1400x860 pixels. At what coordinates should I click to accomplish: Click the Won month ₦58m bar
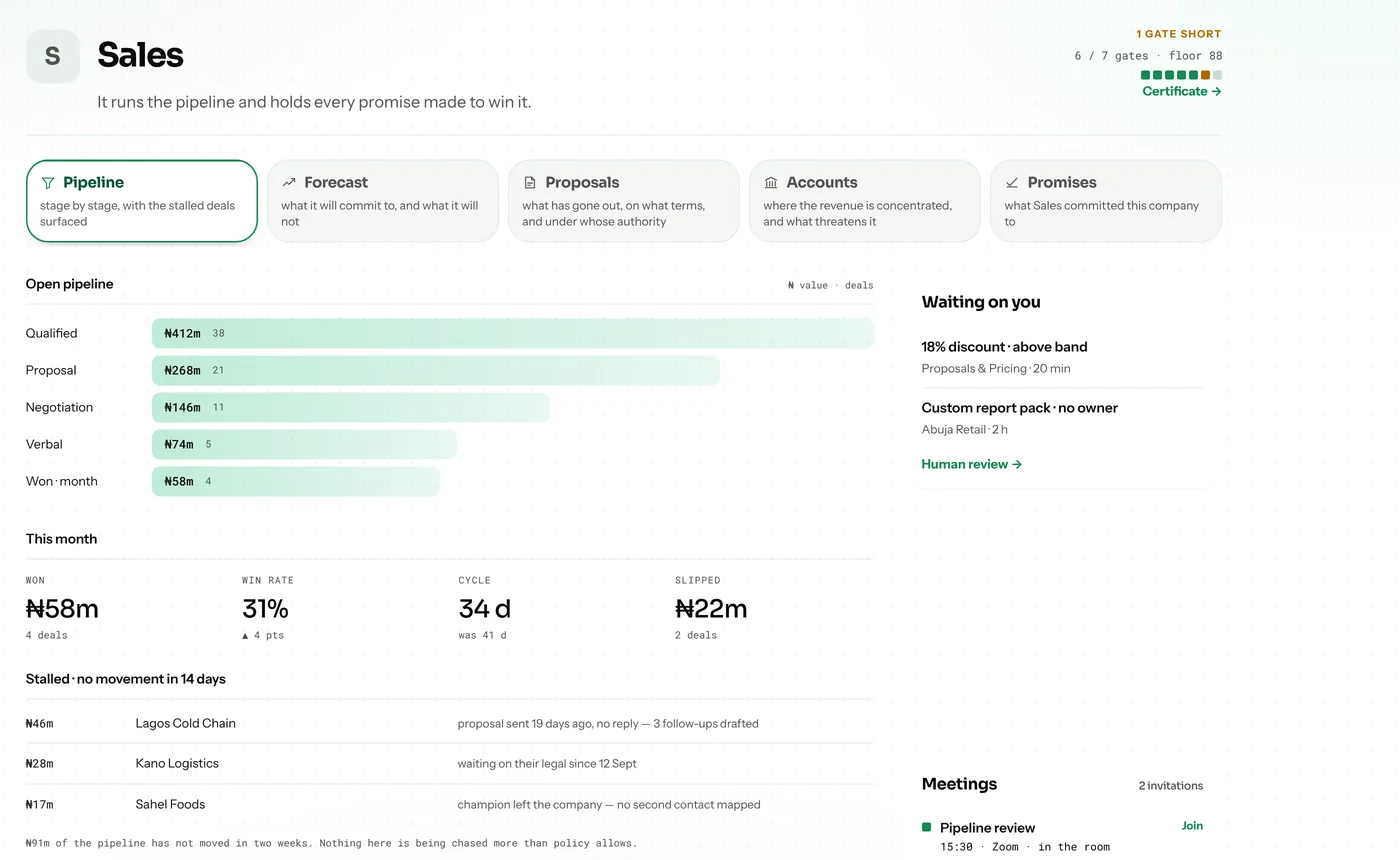(296, 481)
